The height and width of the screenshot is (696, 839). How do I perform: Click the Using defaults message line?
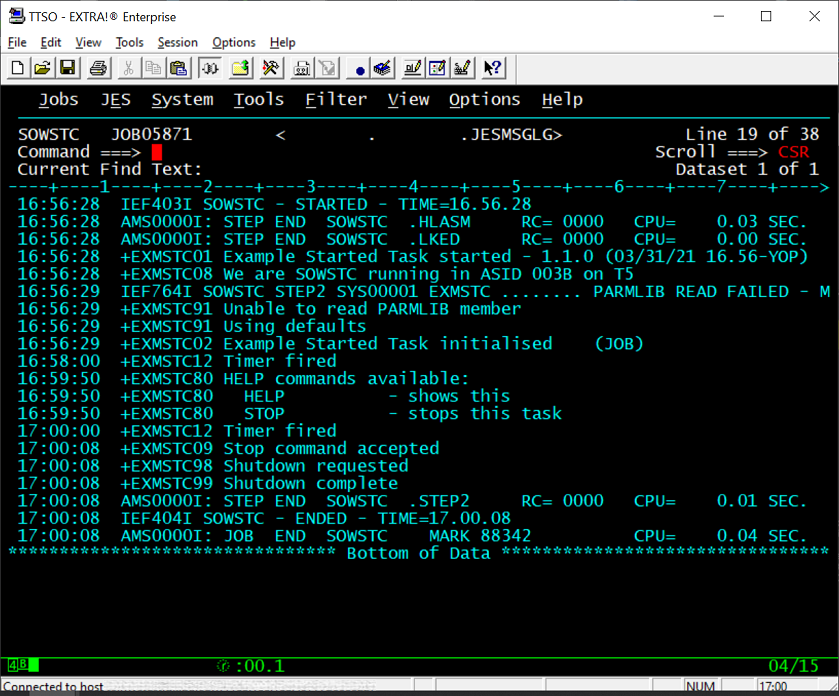pyautogui.click(x=192, y=326)
